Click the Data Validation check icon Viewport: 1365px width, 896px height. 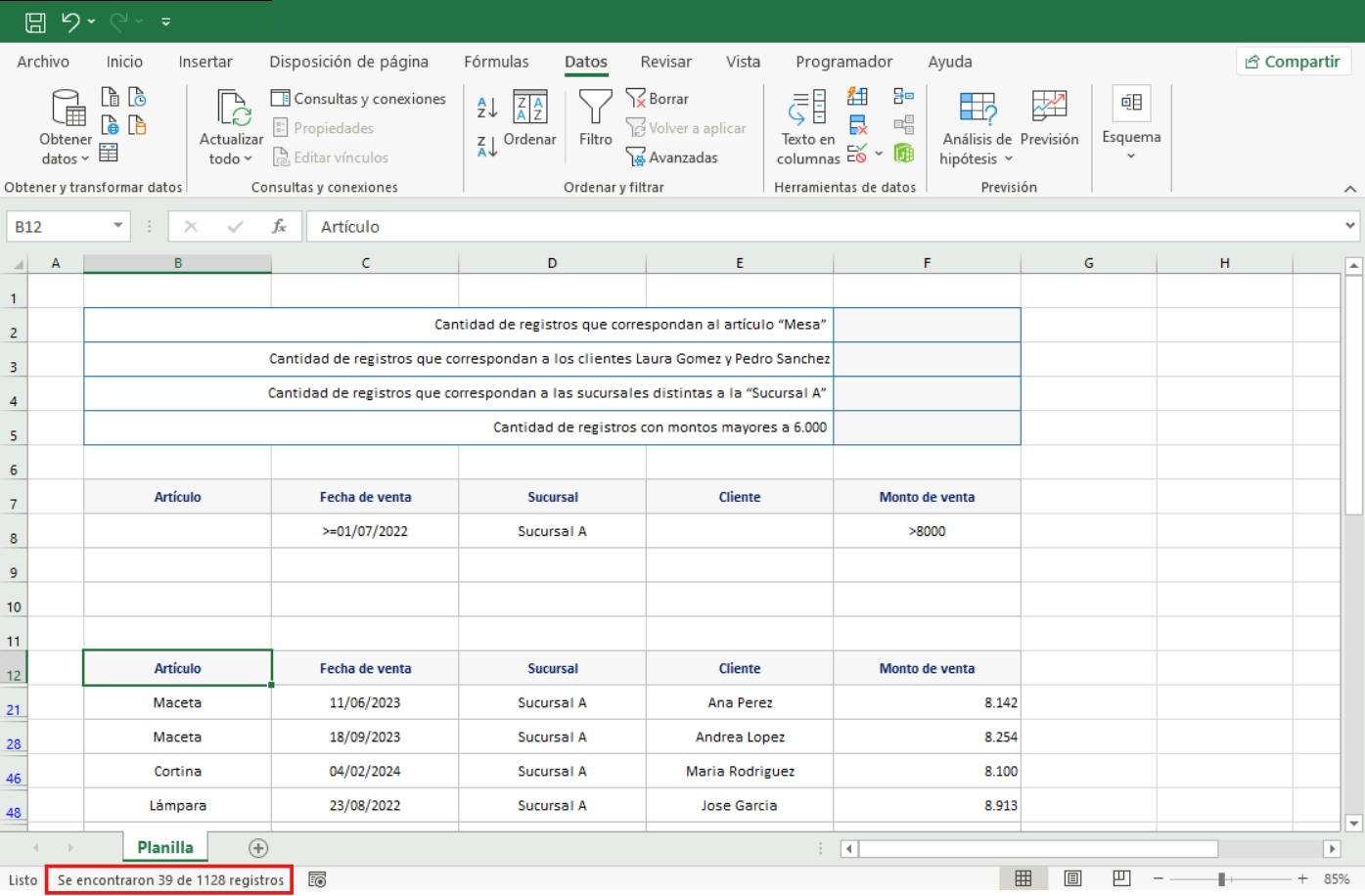click(x=857, y=154)
